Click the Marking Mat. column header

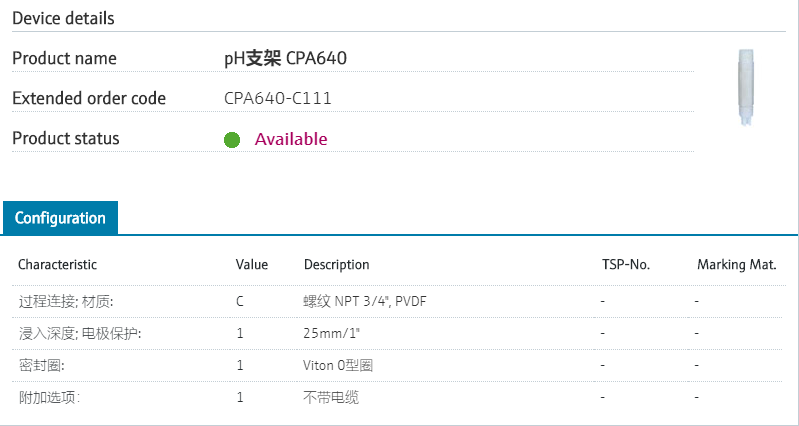coord(736,265)
